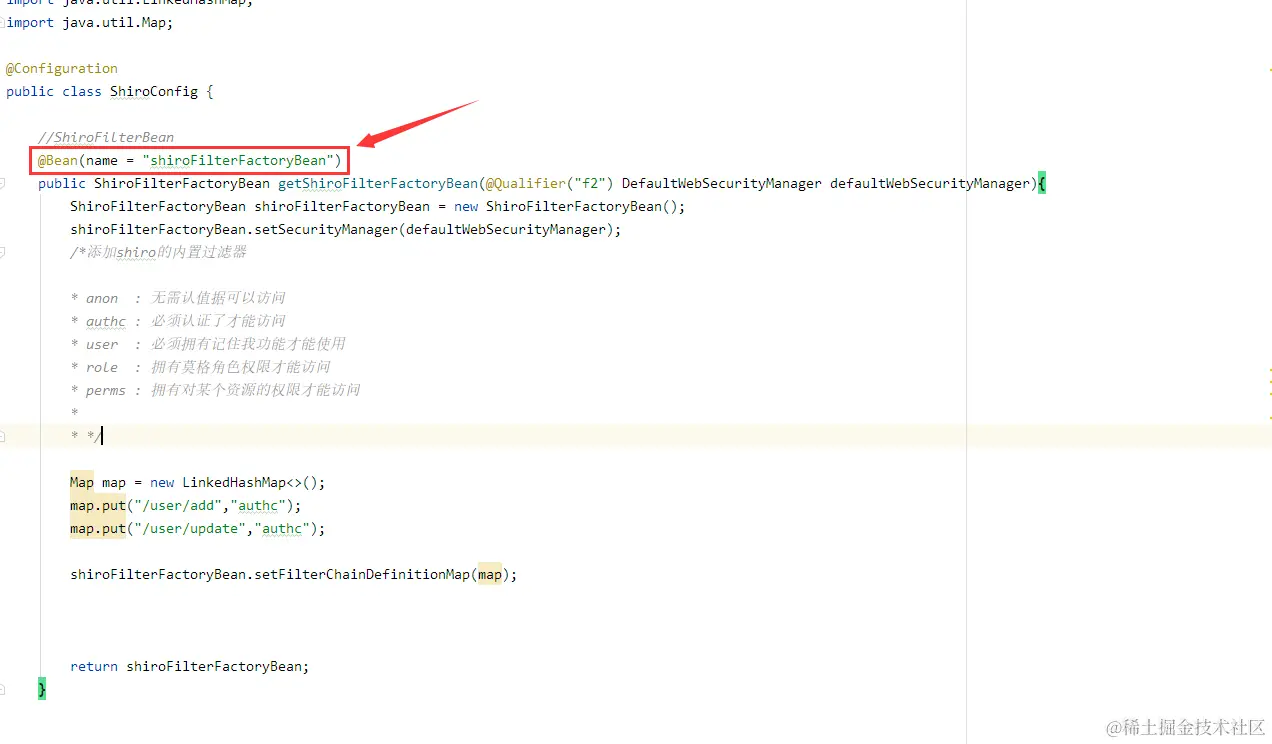Click the "* authc : 必须认证了才能访问" comment line
Image resolution: width=1272 pixels, height=744 pixels.
(178, 321)
